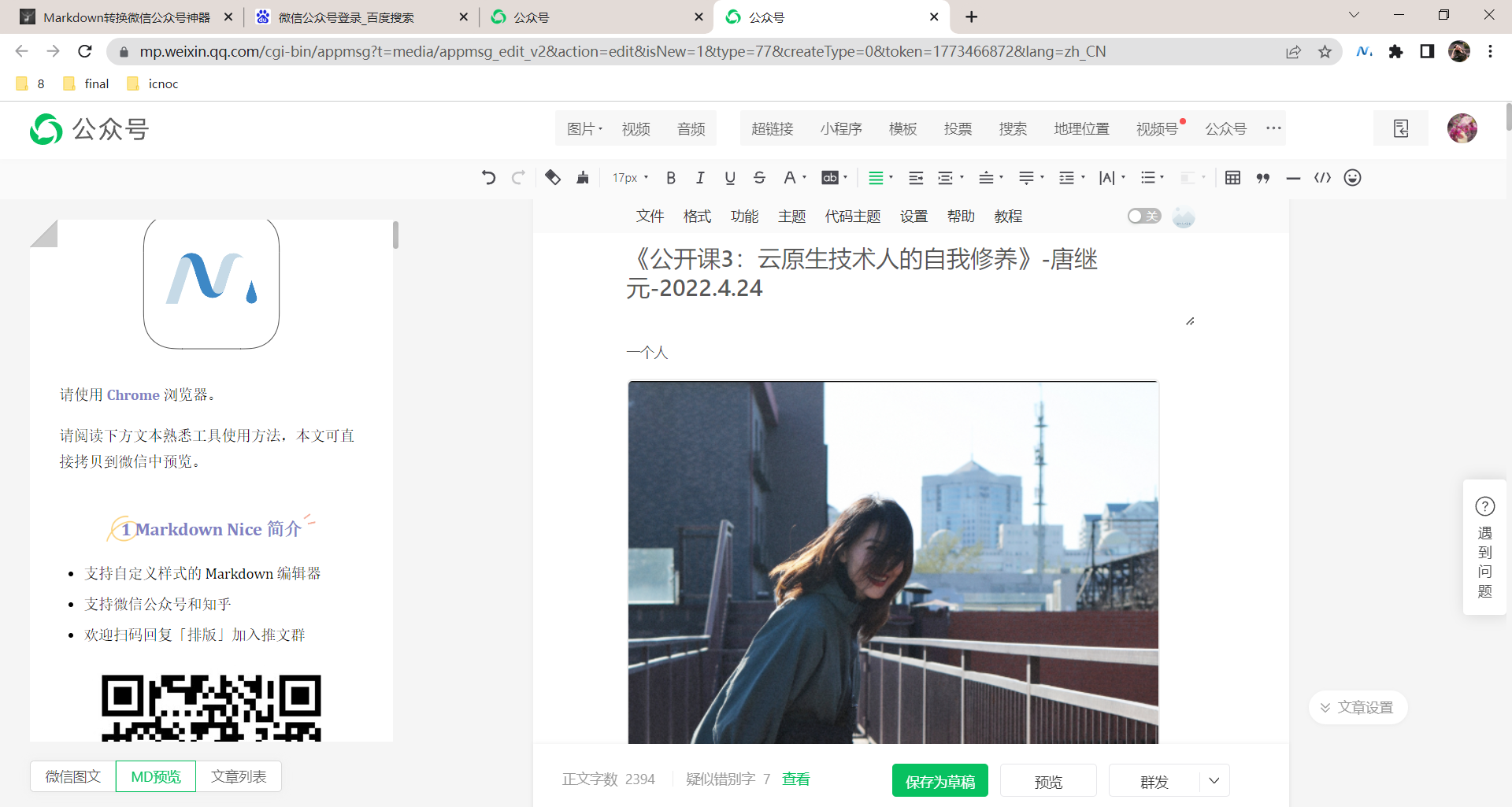The image size is (1512, 807).
Task: Open the spacing after paragraph dropdown
Action: point(1031,178)
